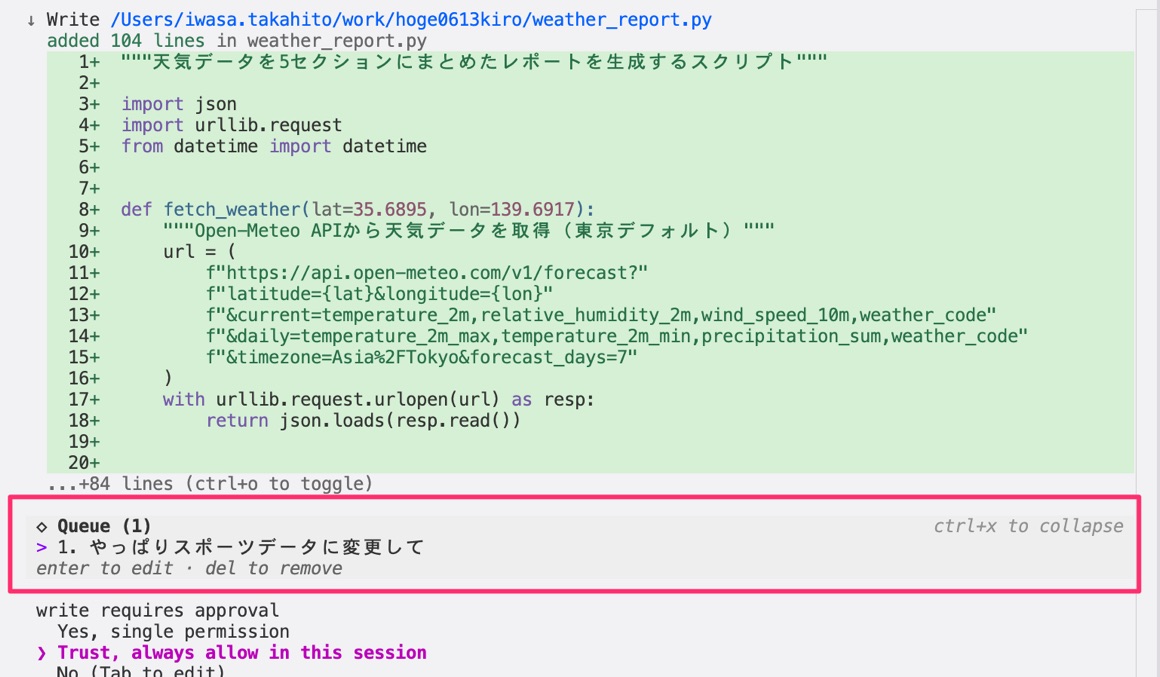Viewport: 1160px width, 677px height.
Task: Click line 8 def fetch_weather code
Action: tap(357, 209)
